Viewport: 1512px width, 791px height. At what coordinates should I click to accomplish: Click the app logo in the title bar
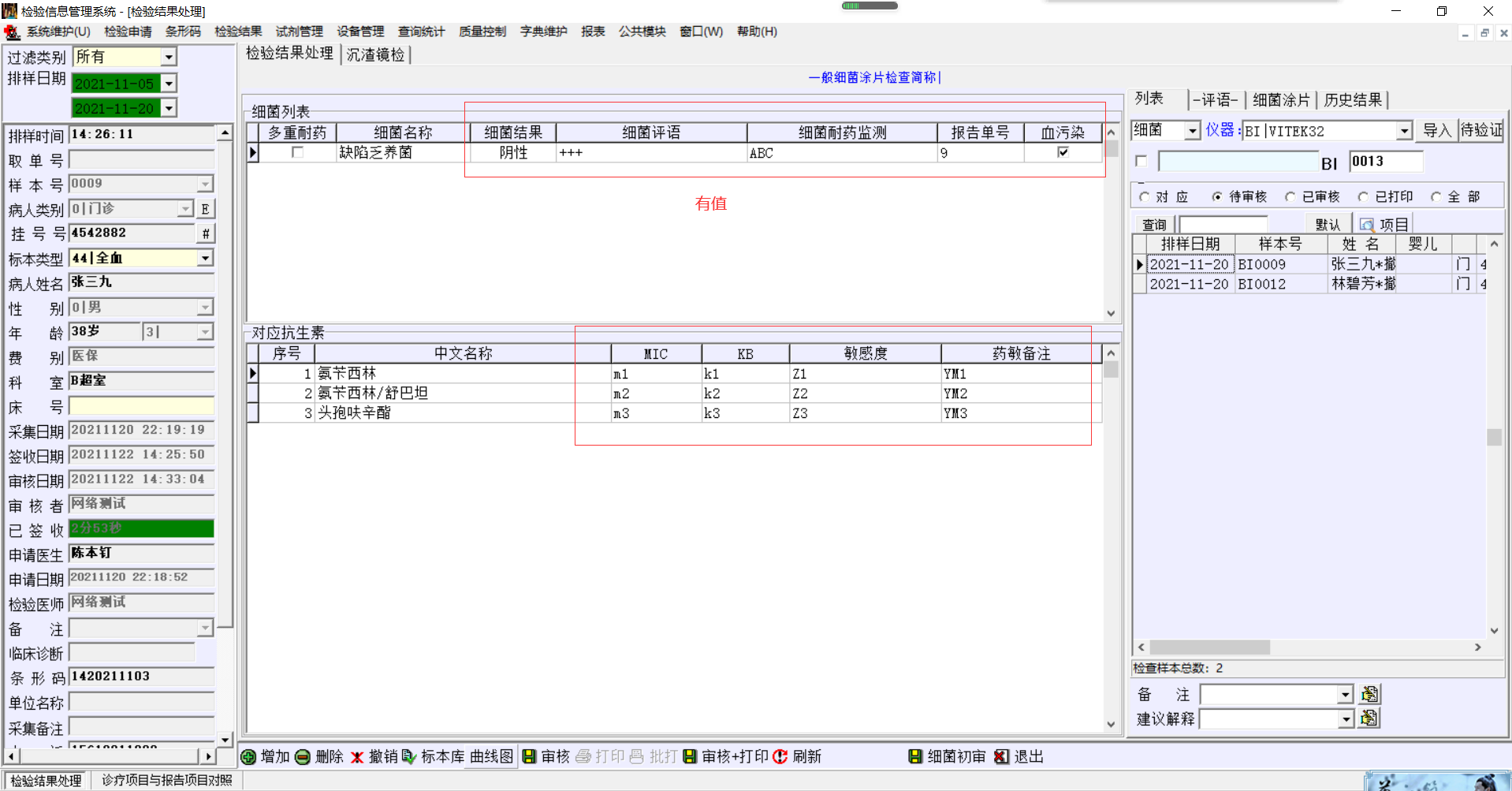pos(9,11)
